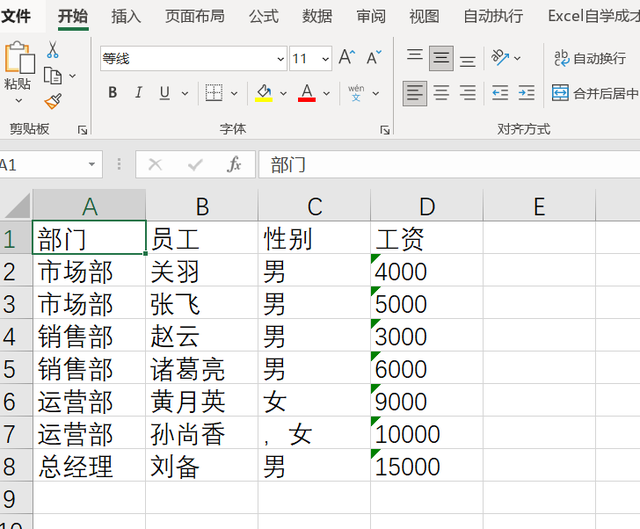Switch to the 审阅 tab
Image resolution: width=640 pixels, height=529 pixels.
click(371, 16)
